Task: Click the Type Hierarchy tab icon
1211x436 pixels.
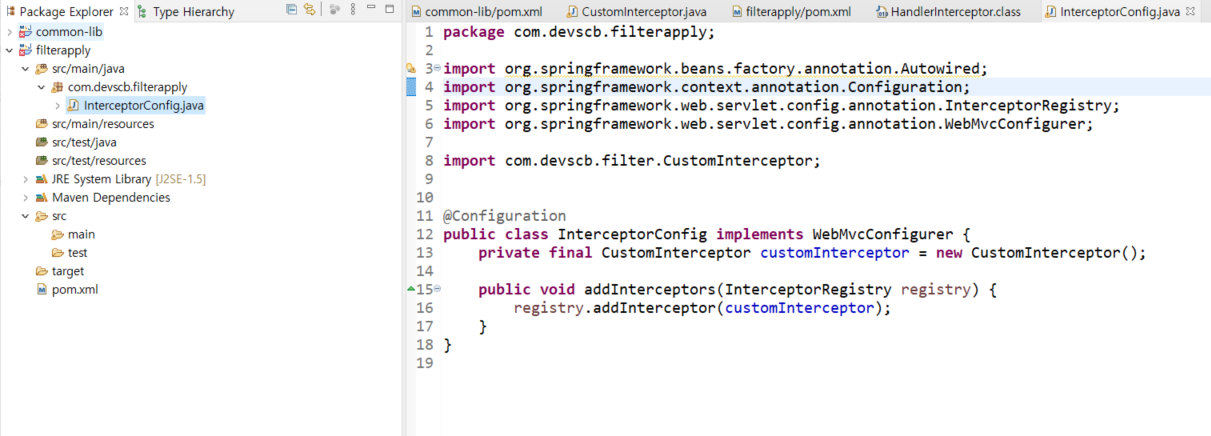Action: click(x=142, y=12)
